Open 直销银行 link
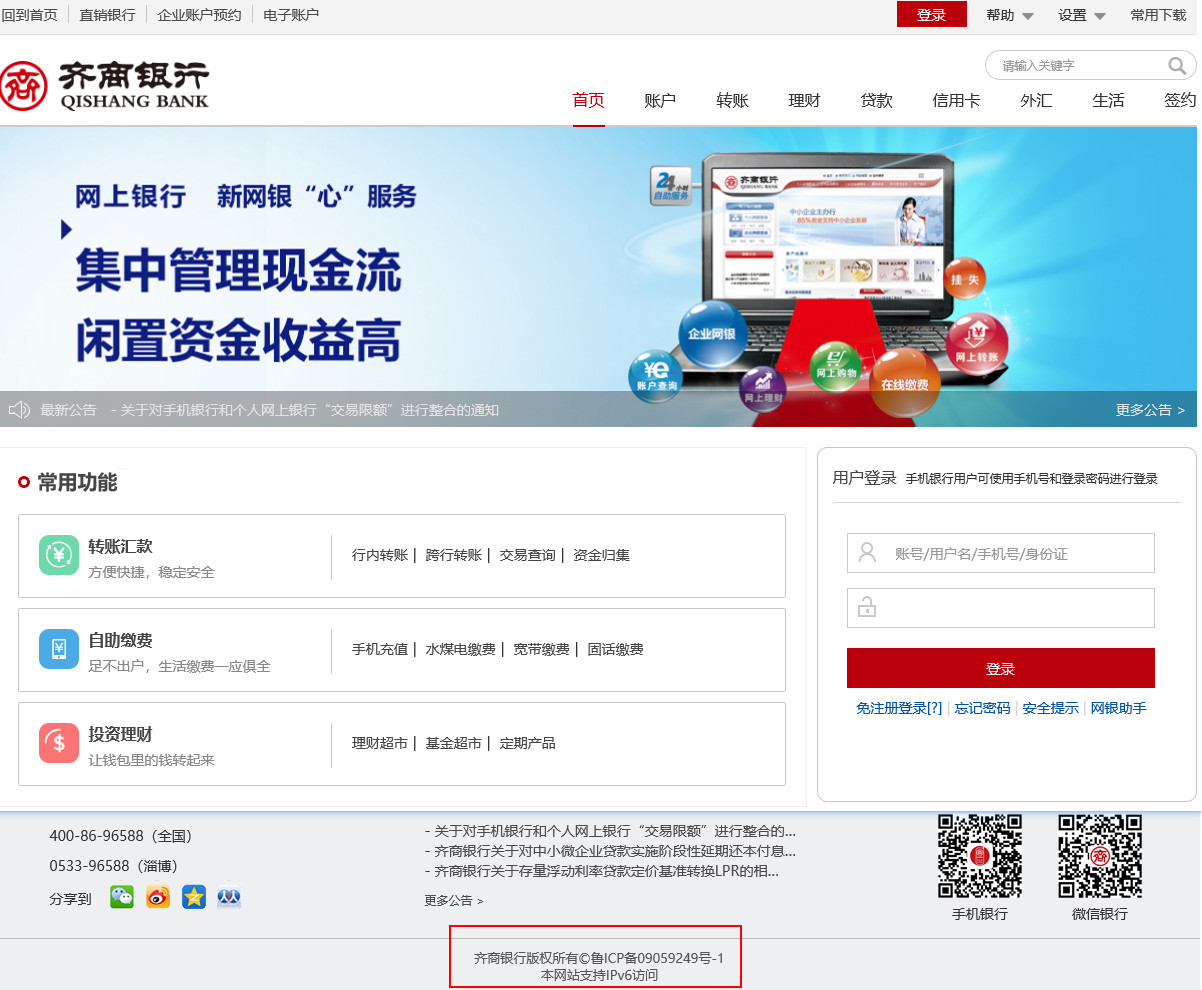Screen dimensions: 1202x990 click(108, 15)
